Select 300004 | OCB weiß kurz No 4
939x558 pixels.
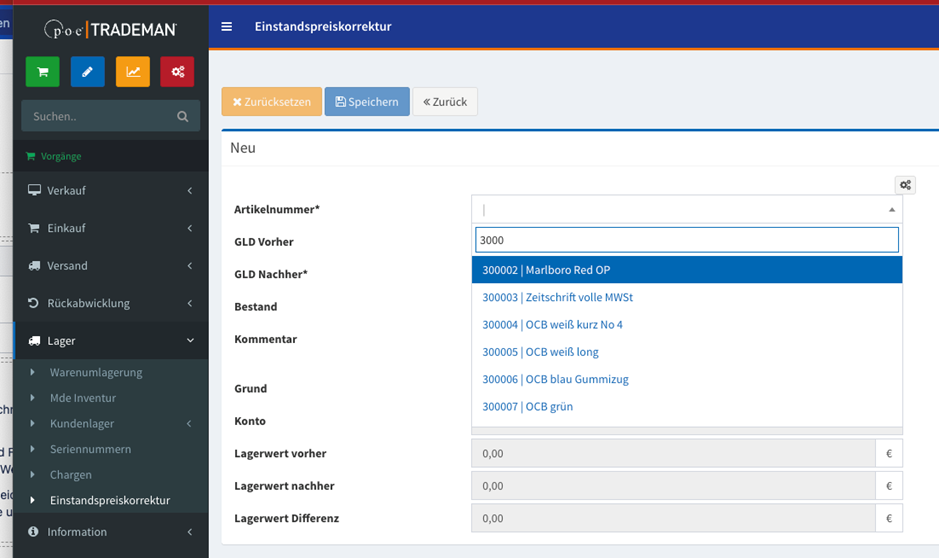687,325
